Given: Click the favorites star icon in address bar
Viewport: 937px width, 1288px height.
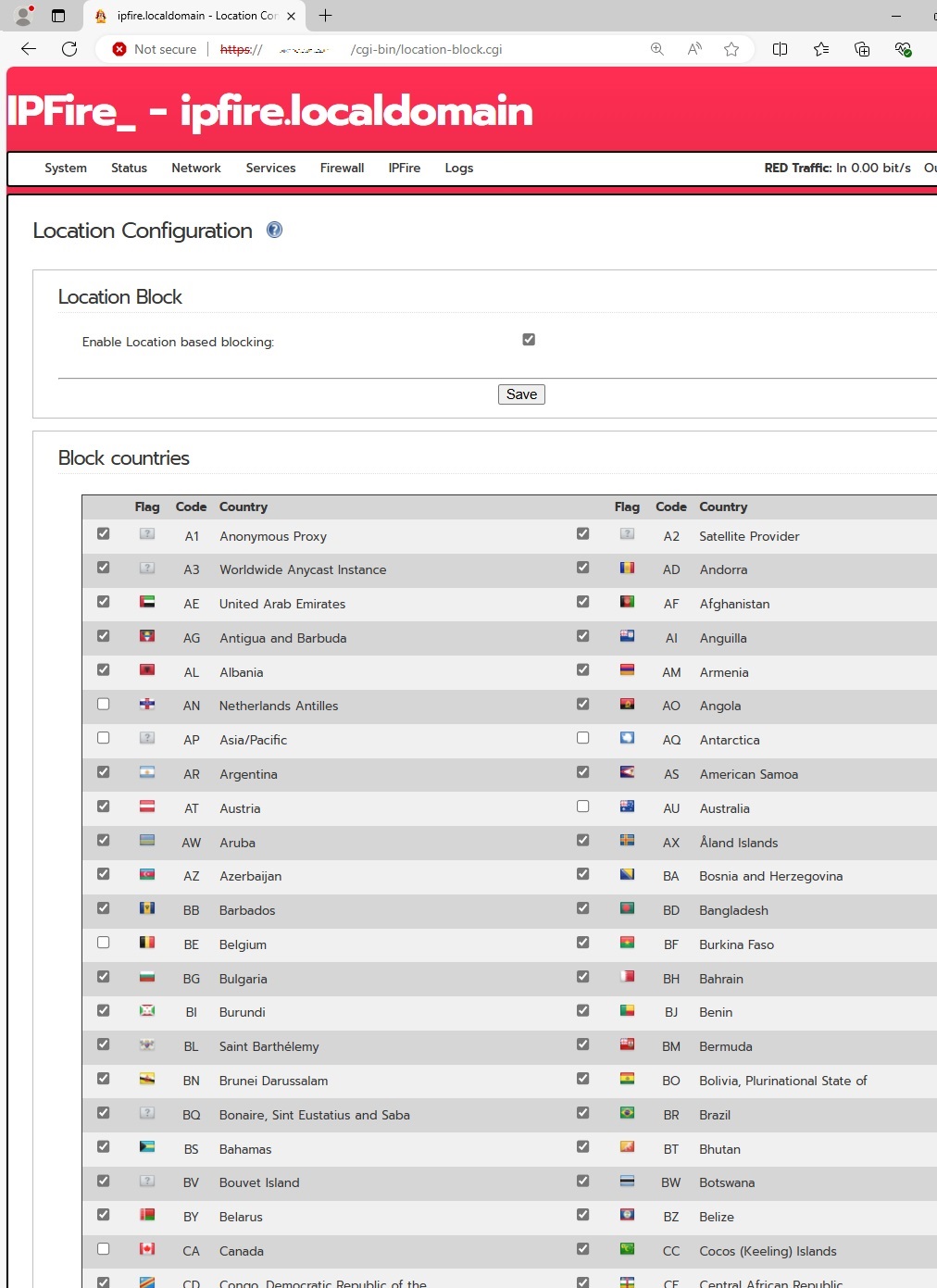Looking at the screenshot, I should pos(731,49).
